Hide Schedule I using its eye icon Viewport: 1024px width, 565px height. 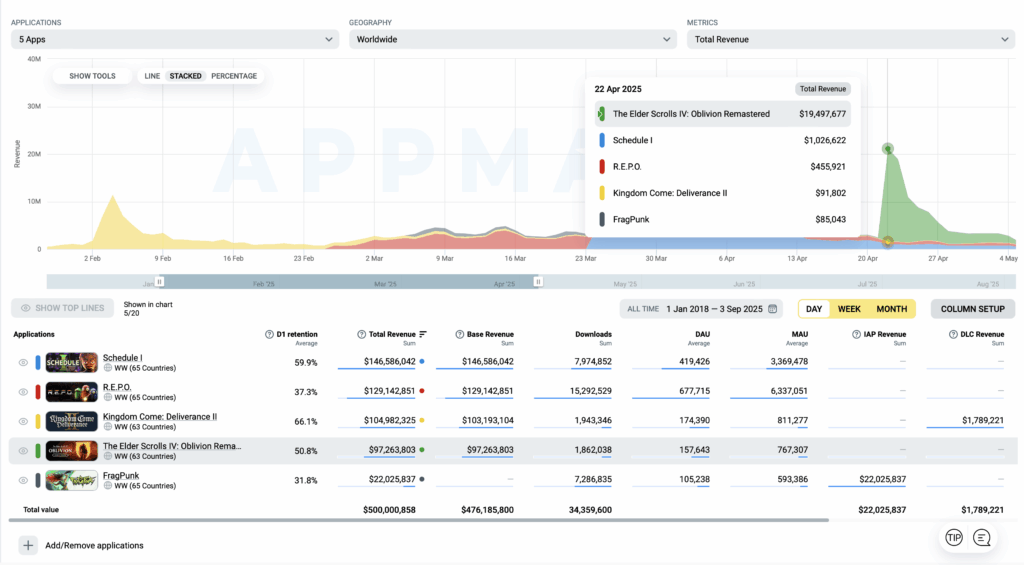point(23,363)
